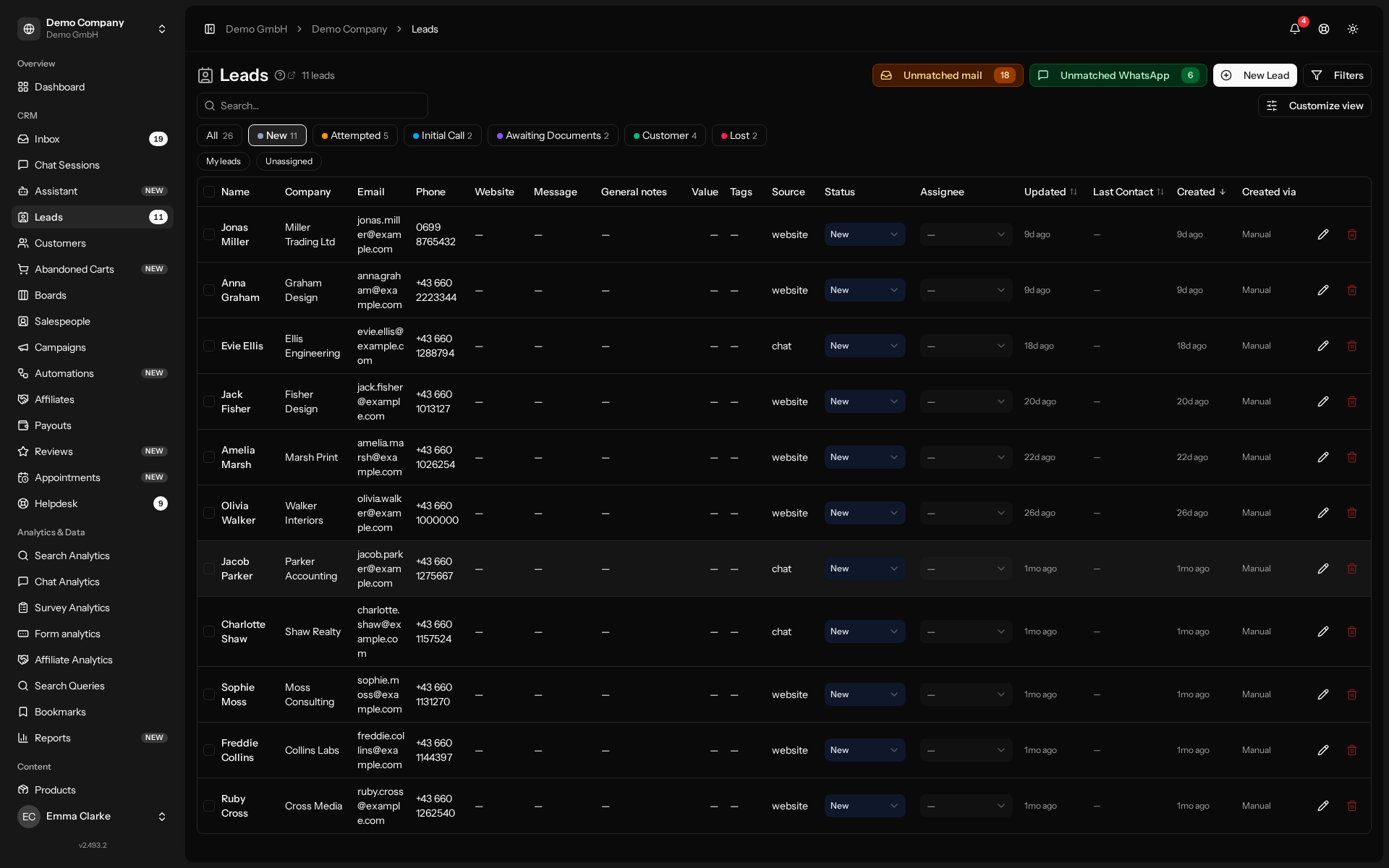This screenshot has width=1389, height=868.
Task: Edit the Charlotte Shaw lead
Action: click(1323, 631)
